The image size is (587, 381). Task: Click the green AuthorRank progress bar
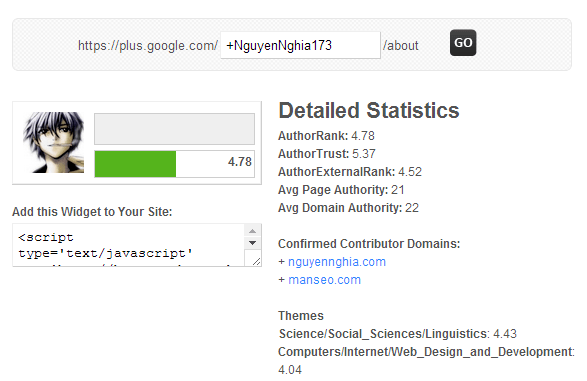[135, 164]
